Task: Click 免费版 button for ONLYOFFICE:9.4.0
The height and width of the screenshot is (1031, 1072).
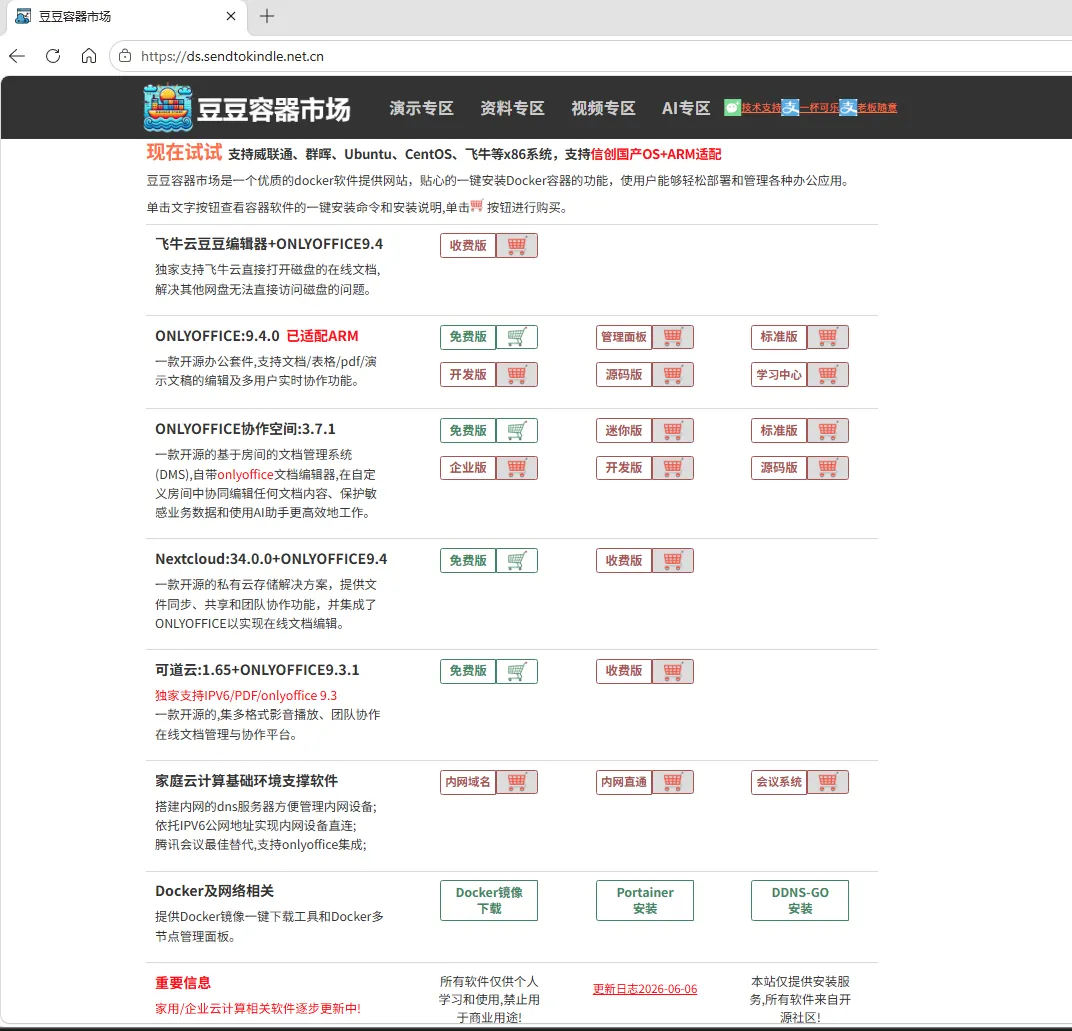Action: click(468, 337)
